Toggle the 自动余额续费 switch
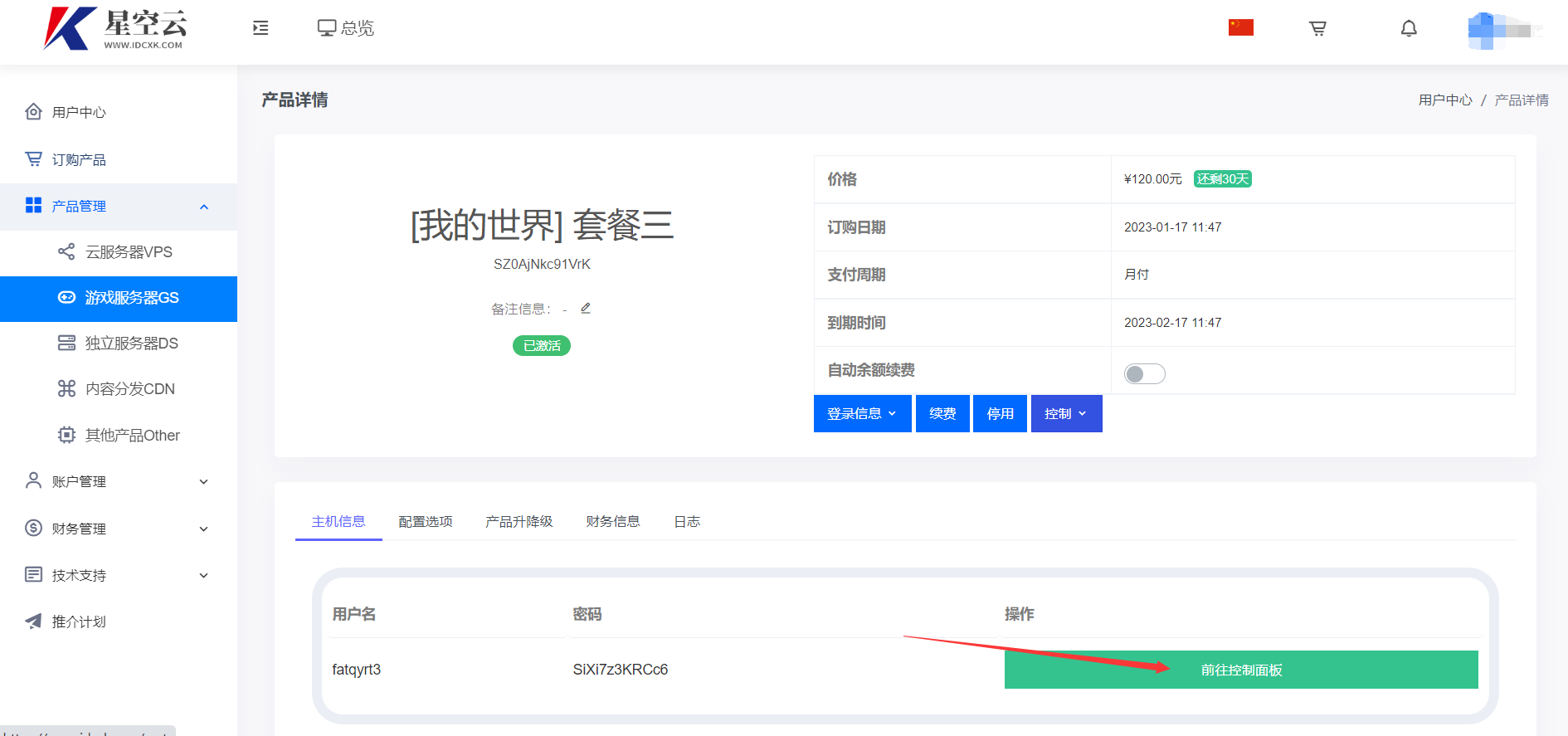The height and width of the screenshot is (736, 1568). pos(1145,373)
